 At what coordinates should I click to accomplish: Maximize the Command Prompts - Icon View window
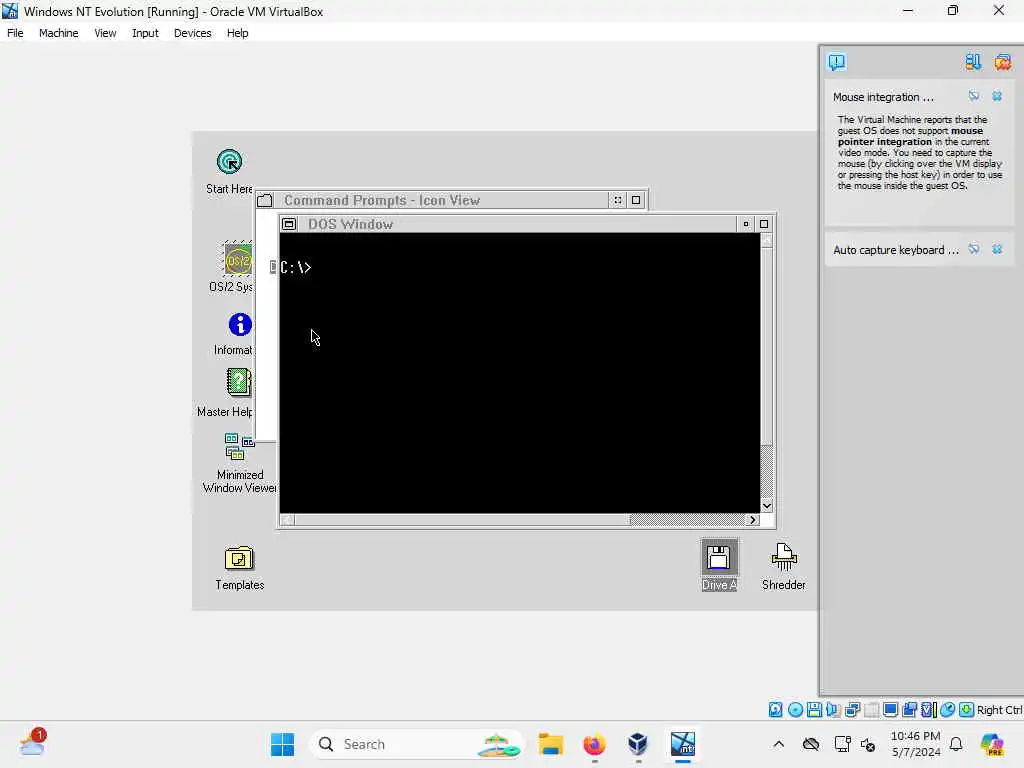(x=636, y=200)
